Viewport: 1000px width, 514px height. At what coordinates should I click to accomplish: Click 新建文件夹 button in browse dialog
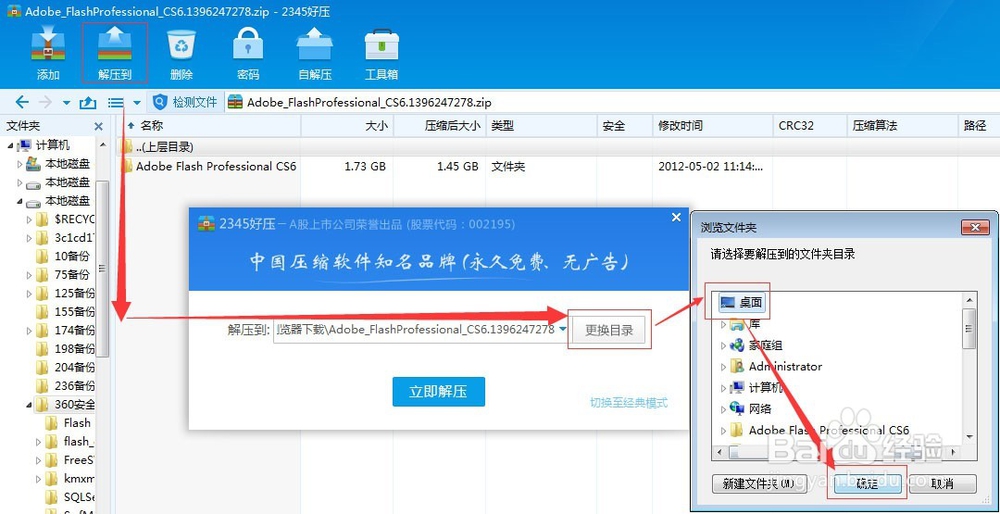click(758, 483)
